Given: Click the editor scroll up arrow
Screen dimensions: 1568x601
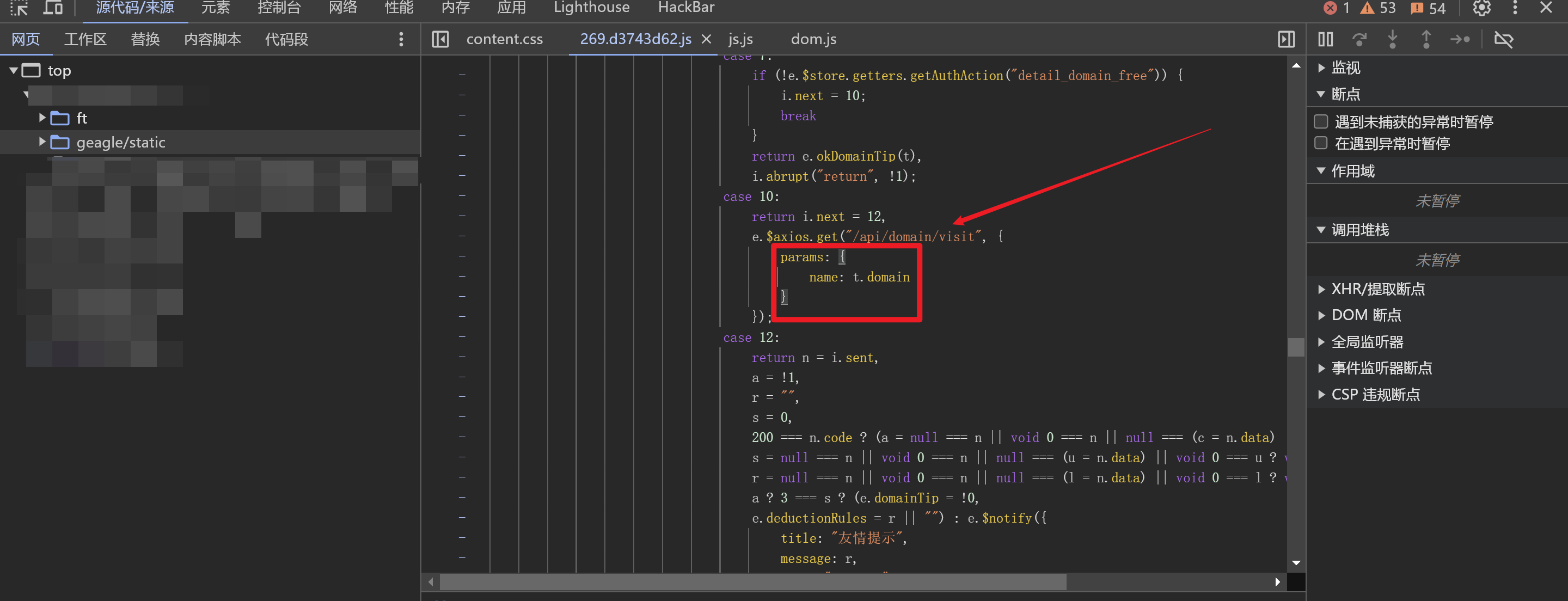Looking at the screenshot, I should point(1296,65).
